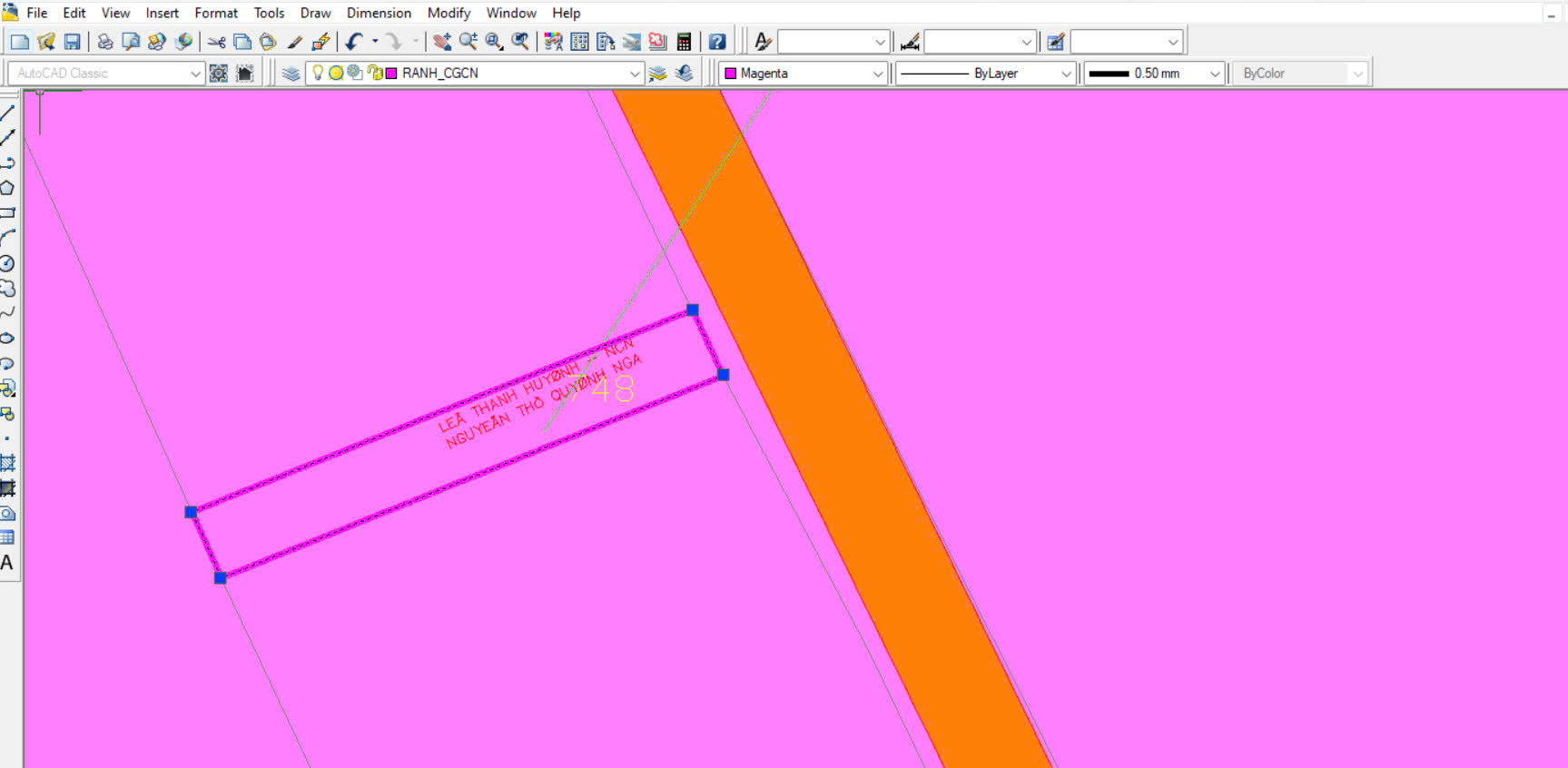The width and height of the screenshot is (1568, 768).
Task: Click the Text Style icon
Action: [763, 42]
